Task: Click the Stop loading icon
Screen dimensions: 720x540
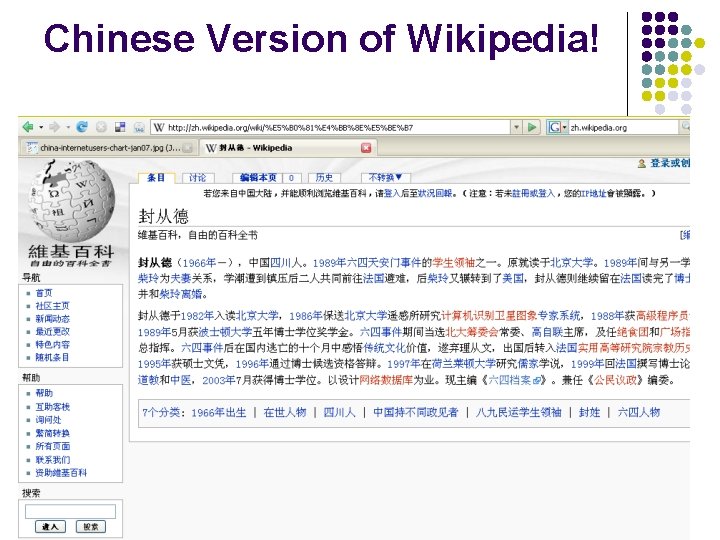Action: pyautogui.click(x=101, y=127)
